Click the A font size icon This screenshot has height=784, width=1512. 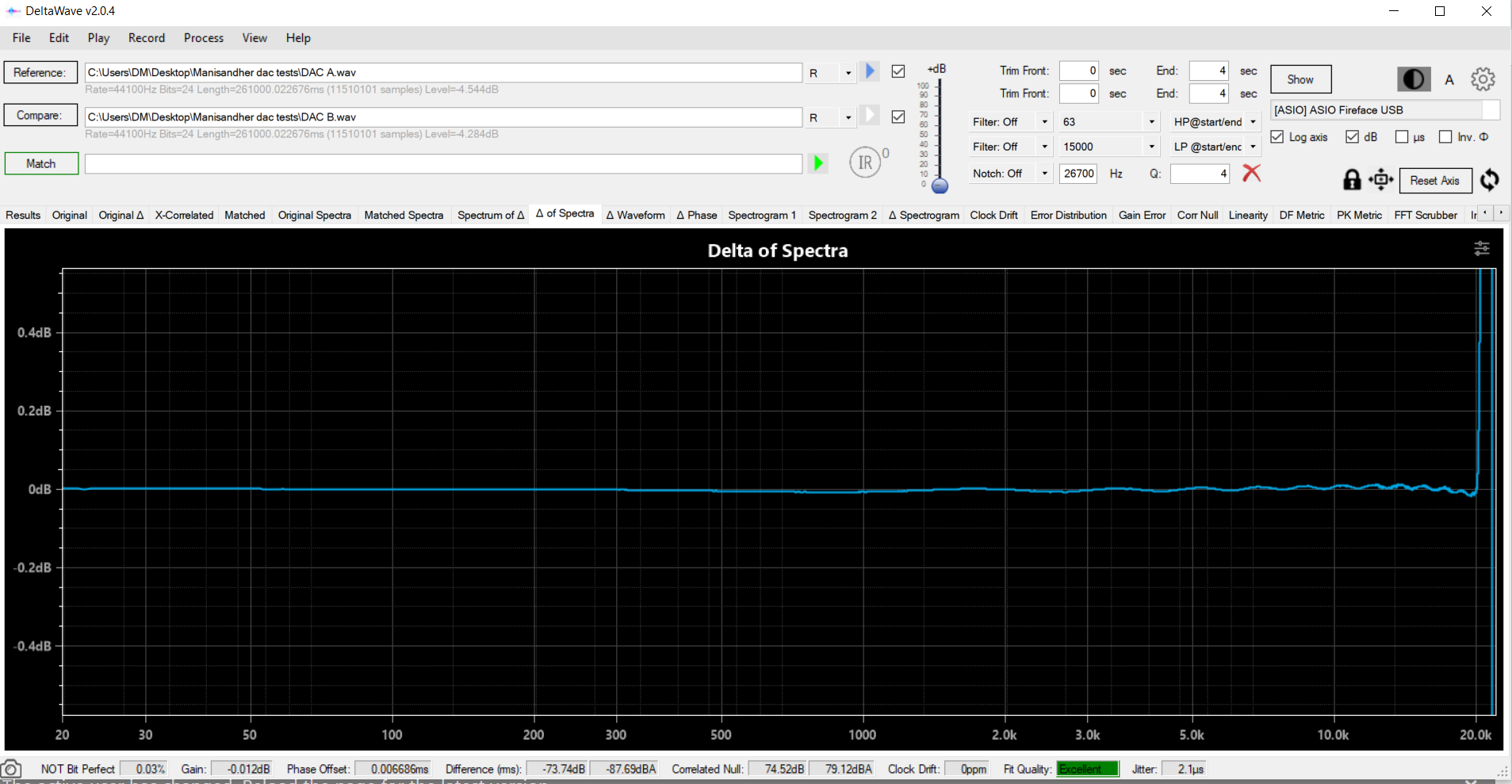tap(1449, 79)
